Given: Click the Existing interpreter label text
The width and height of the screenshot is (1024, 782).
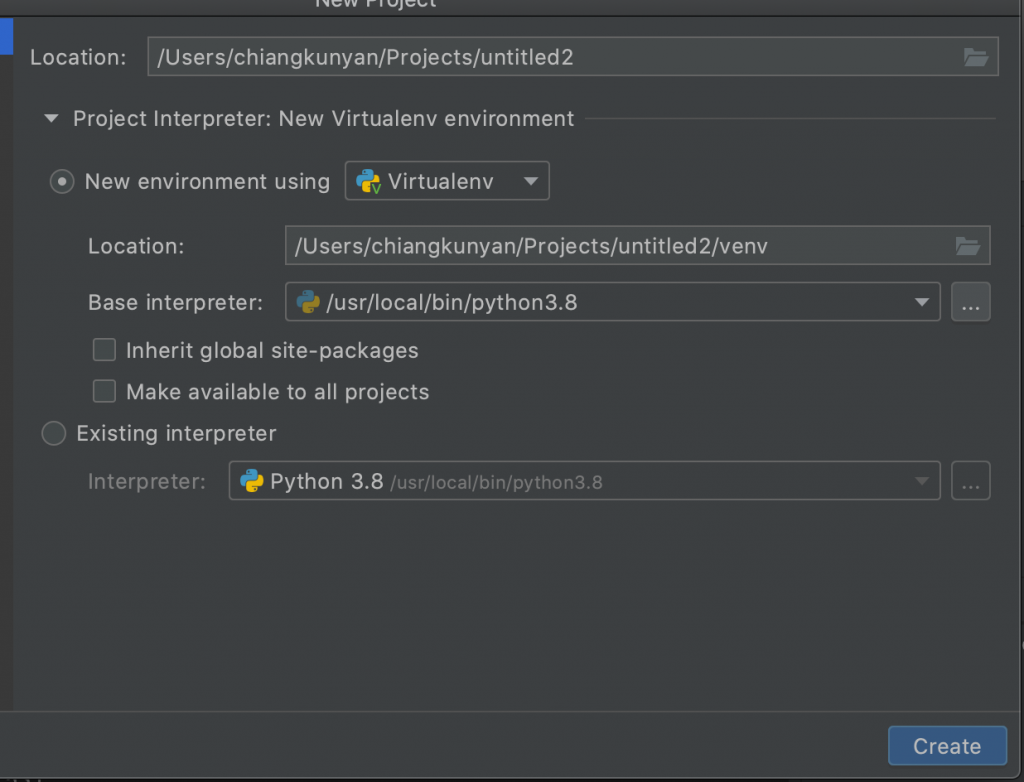Looking at the screenshot, I should point(176,433).
